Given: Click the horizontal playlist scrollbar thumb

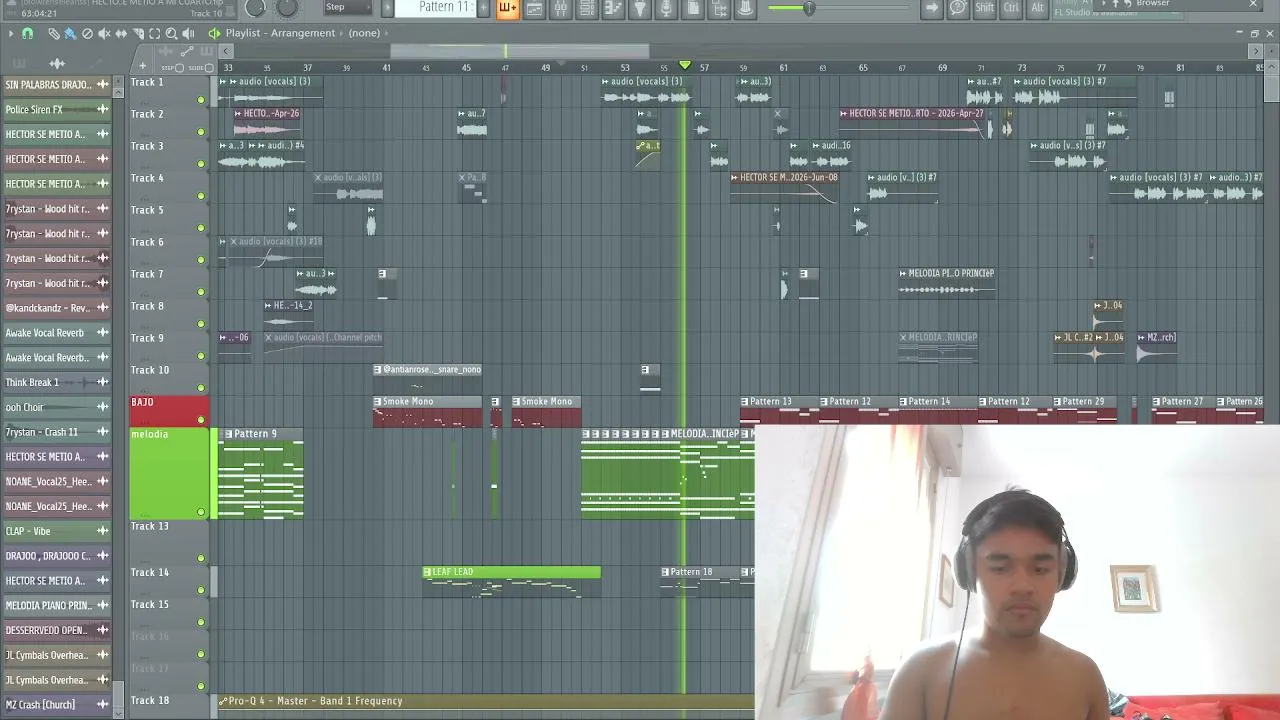Looking at the screenshot, I should (519, 51).
